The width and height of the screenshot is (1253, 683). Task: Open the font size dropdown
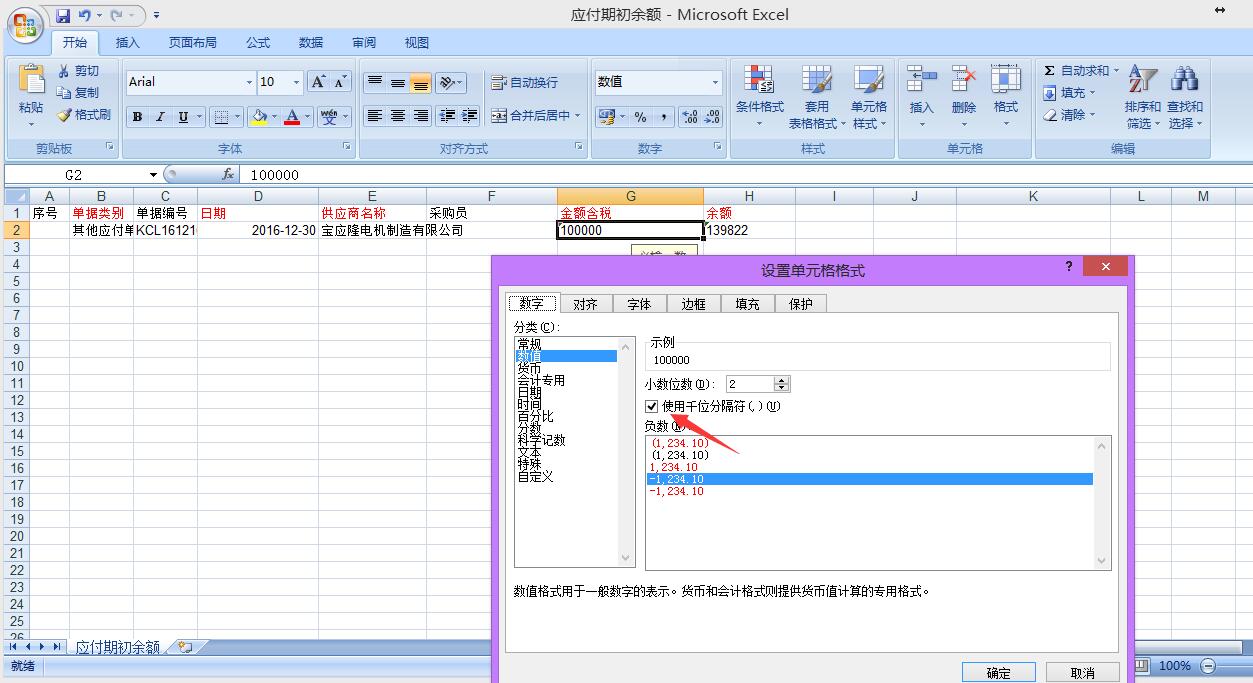(296, 82)
